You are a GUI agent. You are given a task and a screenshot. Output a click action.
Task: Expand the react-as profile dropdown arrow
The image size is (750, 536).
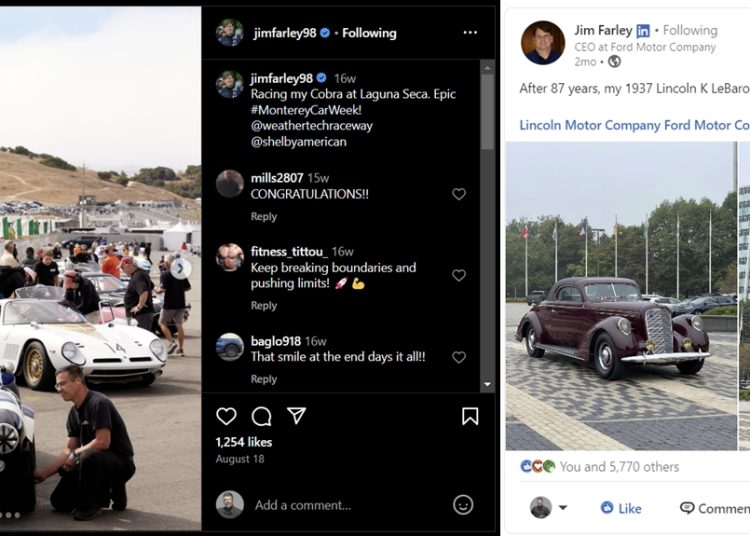563,508
